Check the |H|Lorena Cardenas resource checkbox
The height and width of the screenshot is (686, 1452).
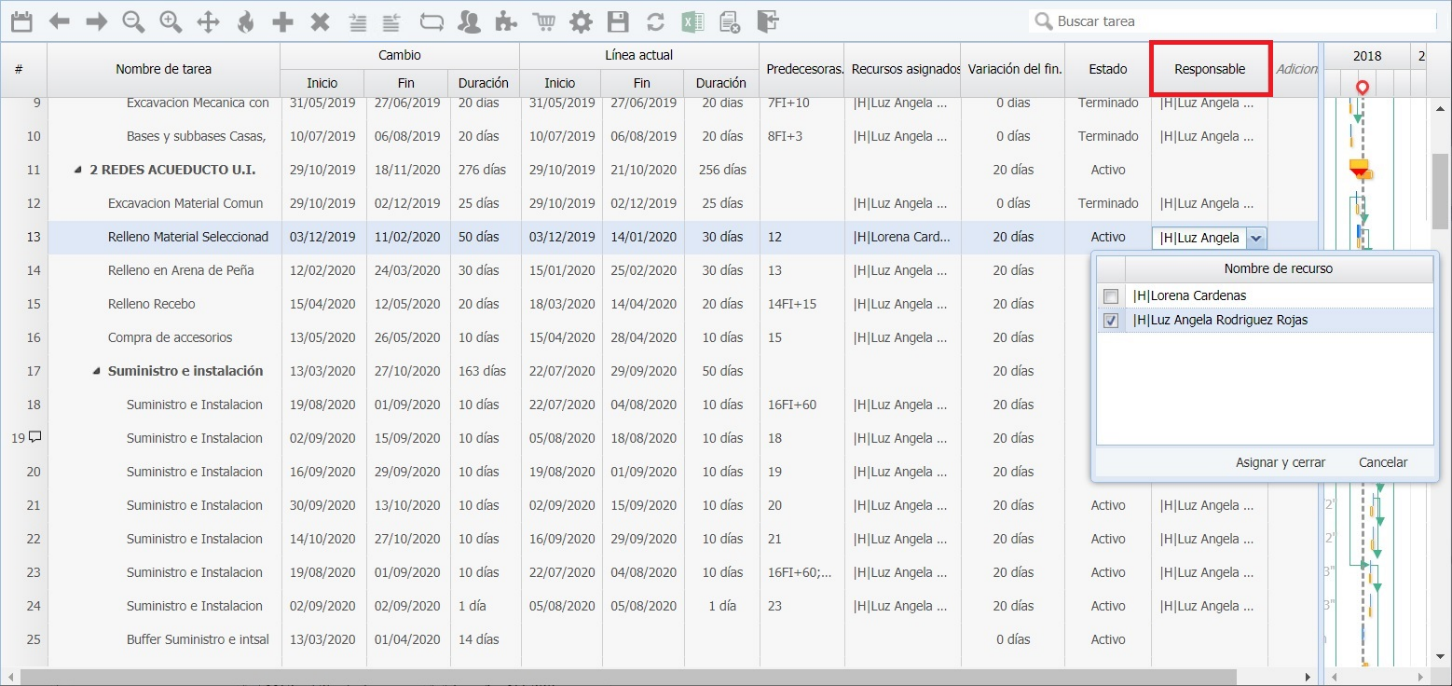point(1111,296)
